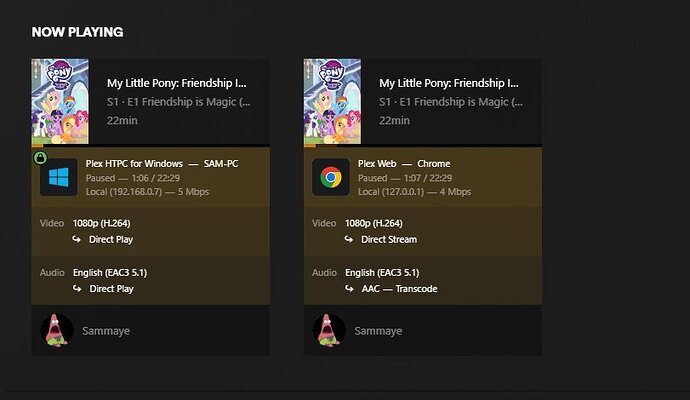Click the Chrome logo icon in the Plex Web card

pyautogui.click(x=331, y=177)
